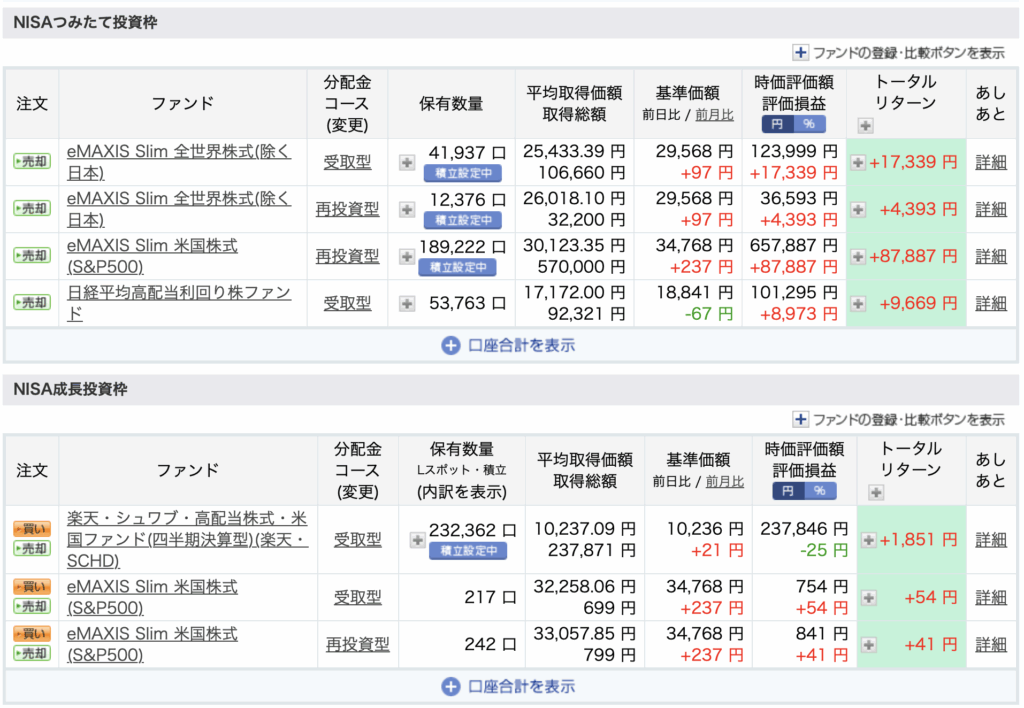Screen dimensions: 1024x708
Task: Click 売却 for 楽天・シュワブ SCHD fund
Action: 32,549
